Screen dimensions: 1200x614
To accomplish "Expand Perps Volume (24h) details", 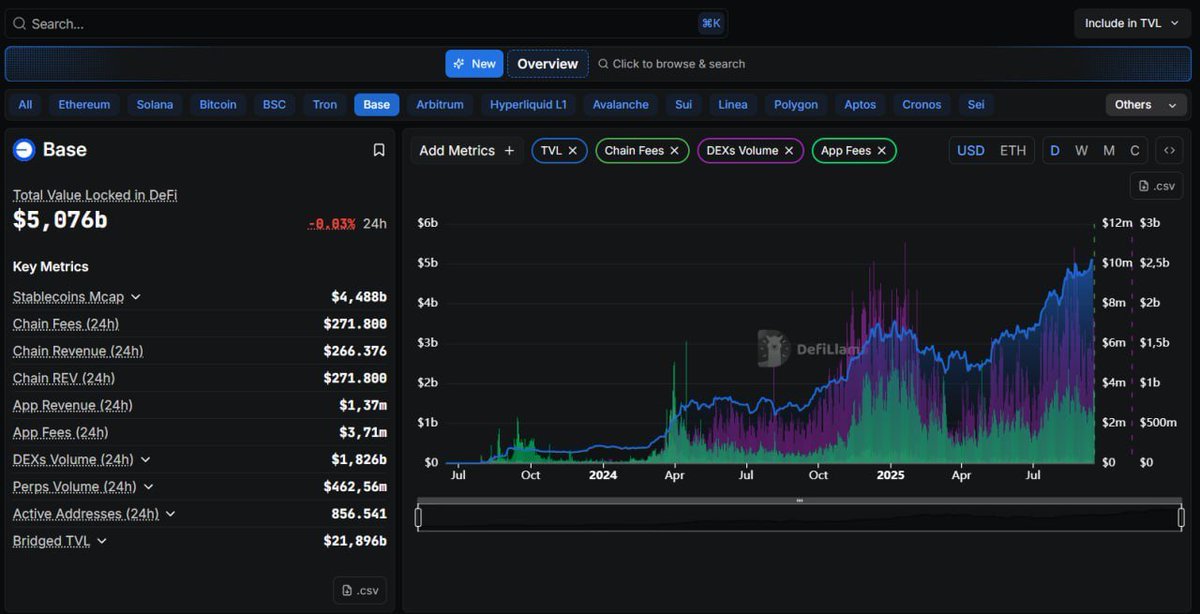I will point(148,487).
